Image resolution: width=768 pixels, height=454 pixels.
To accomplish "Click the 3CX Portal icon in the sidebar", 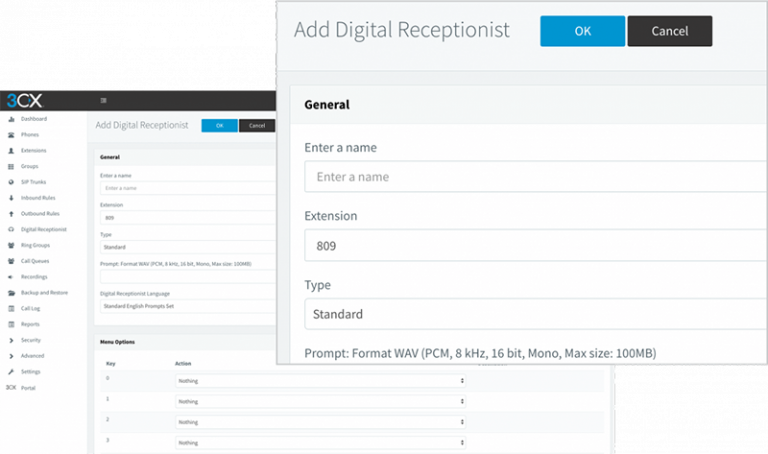I will pos(11,387).
